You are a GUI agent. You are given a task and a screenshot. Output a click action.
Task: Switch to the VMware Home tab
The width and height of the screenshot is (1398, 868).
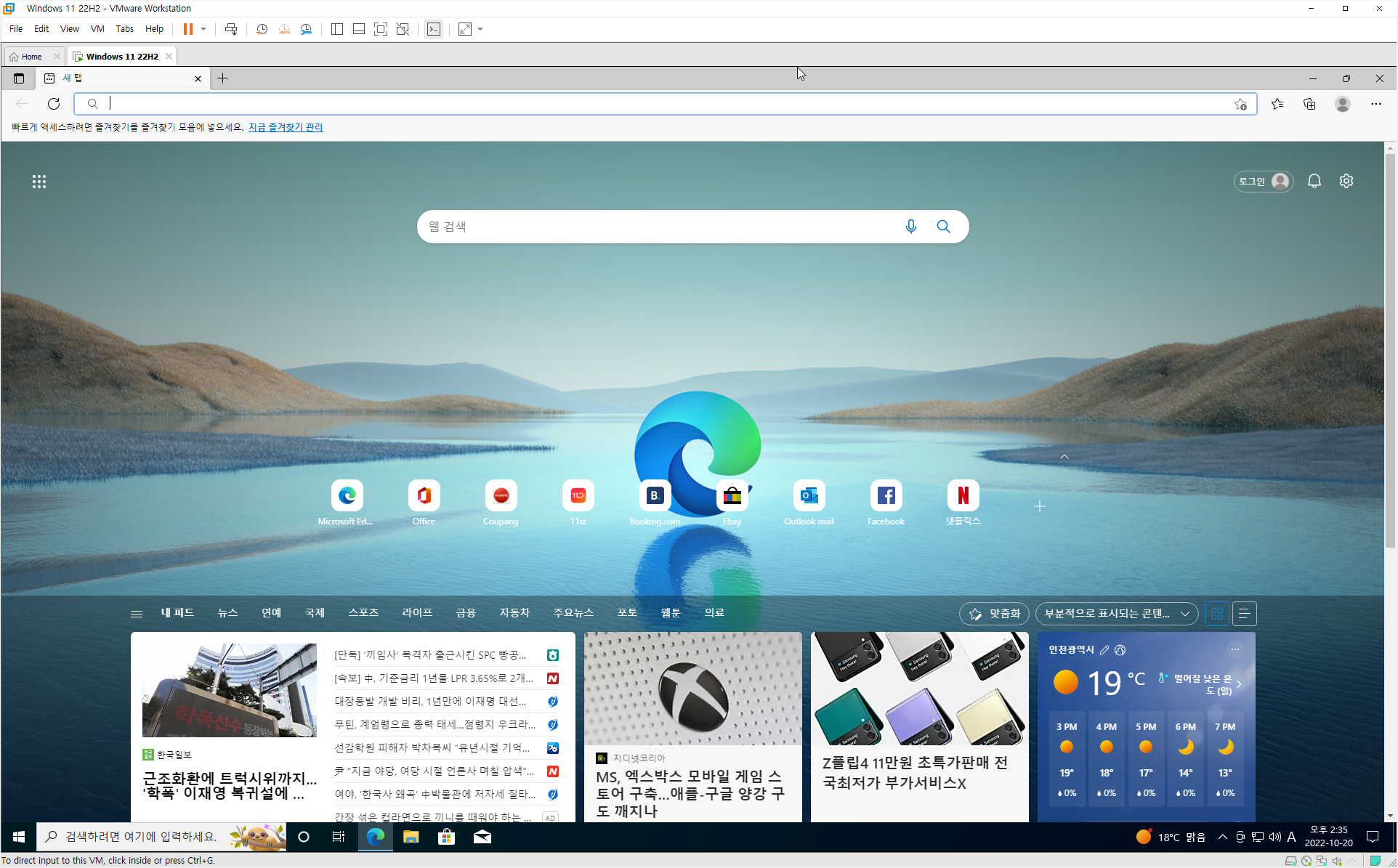point(31,57)
